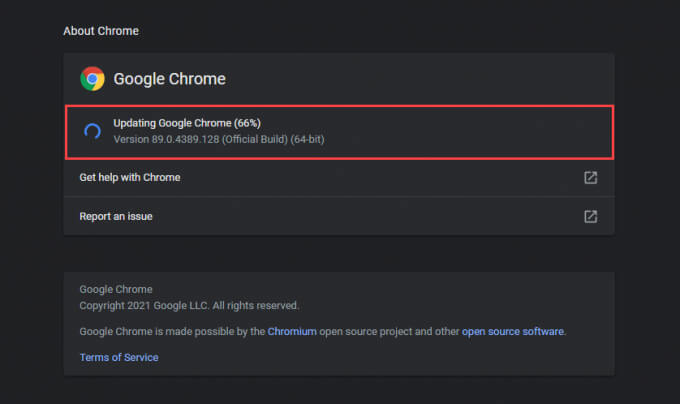Click "Google Chrome" label in footer card
This screenshot has width=680, height=404.
pyautogui.click(x=115, y=290)
